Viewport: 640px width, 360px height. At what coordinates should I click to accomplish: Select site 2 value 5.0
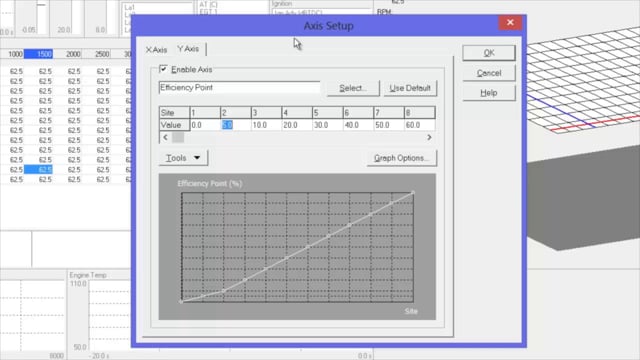pyautogui.click(x=236, y=125)
